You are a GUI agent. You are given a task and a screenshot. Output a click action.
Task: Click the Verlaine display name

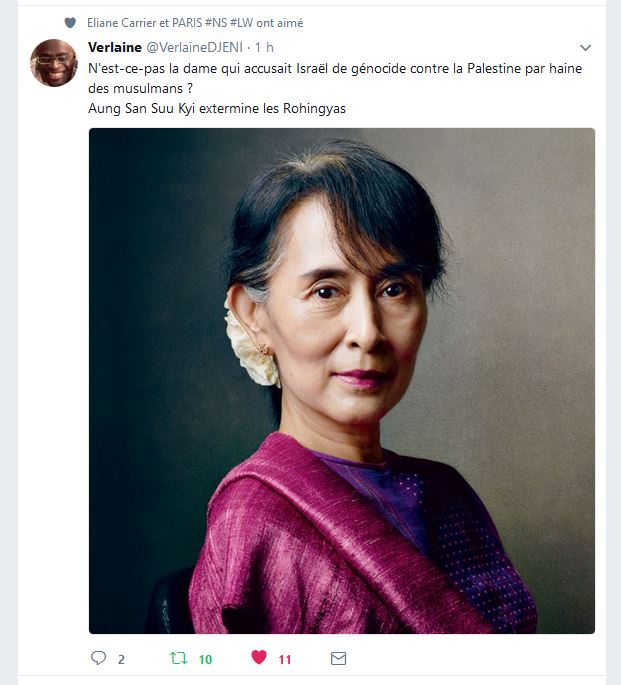click(115, 47)
